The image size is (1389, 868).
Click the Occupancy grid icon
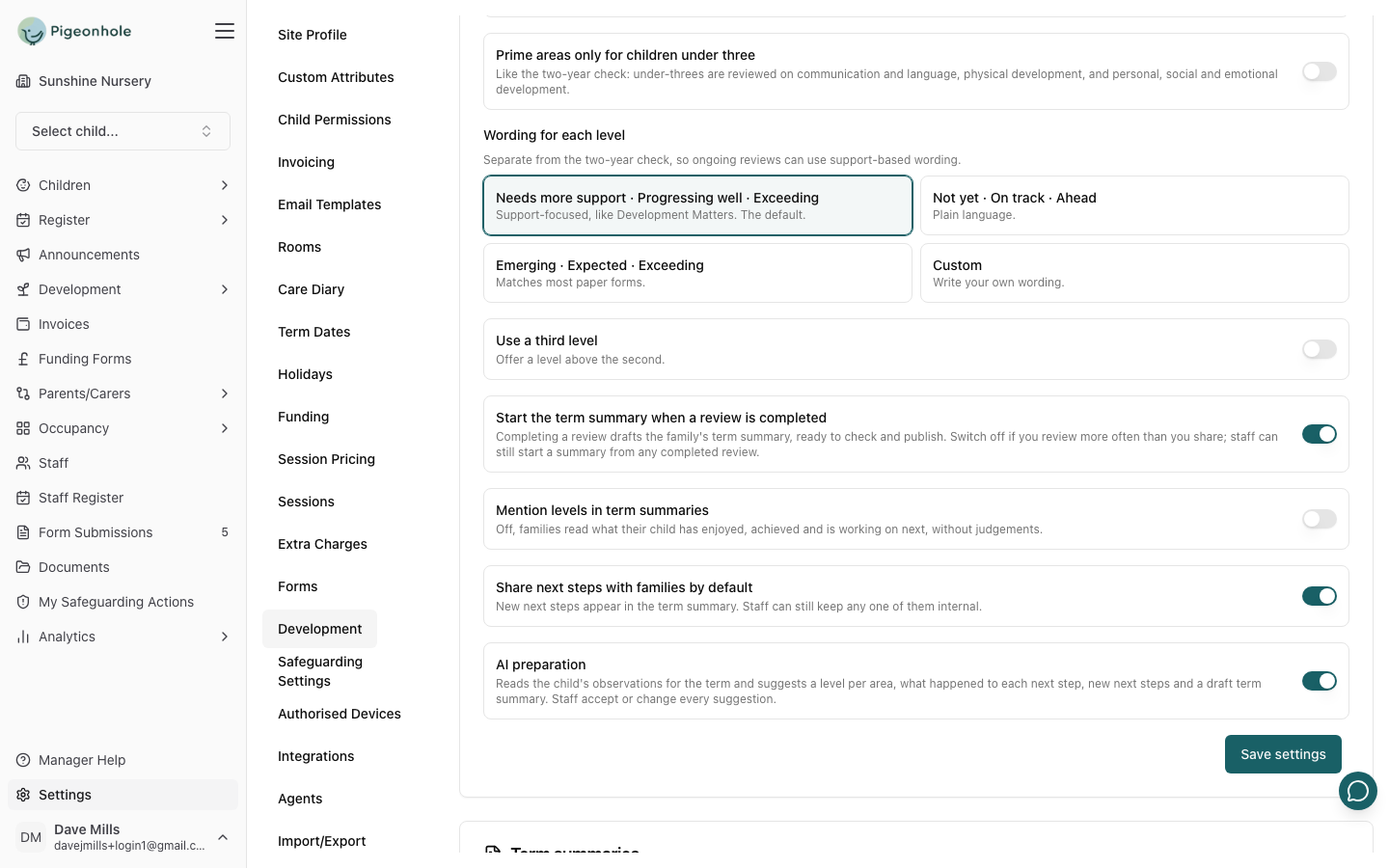(x=23, y=428)
